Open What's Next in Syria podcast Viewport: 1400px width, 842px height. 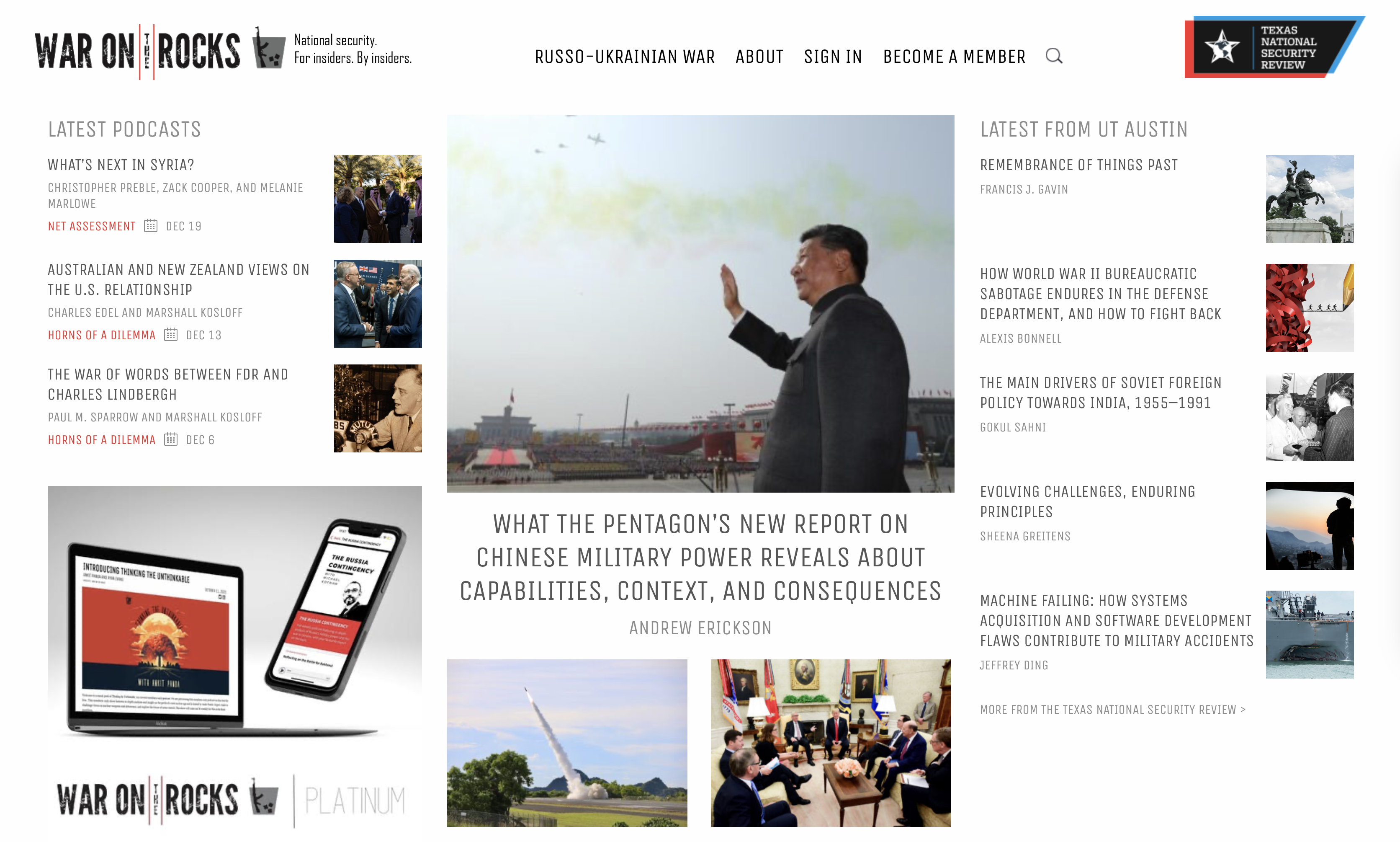tap(121, 165)
